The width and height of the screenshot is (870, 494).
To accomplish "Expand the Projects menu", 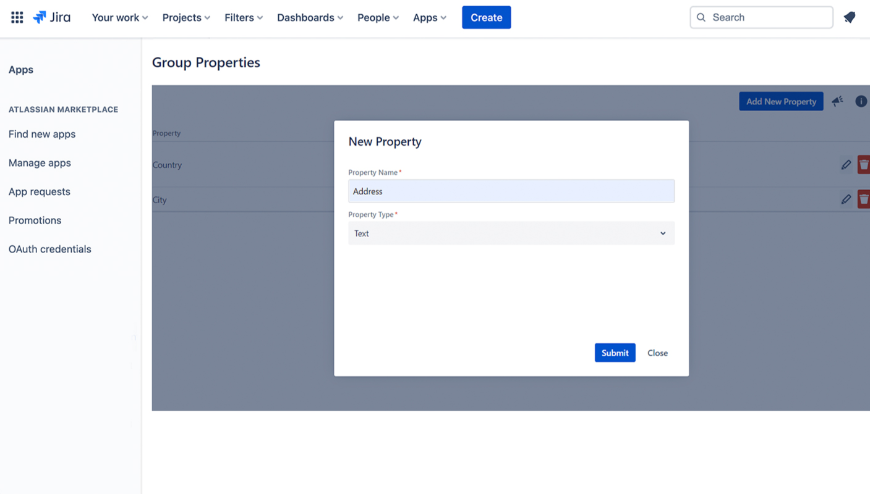I will click(x=186, y=18).
